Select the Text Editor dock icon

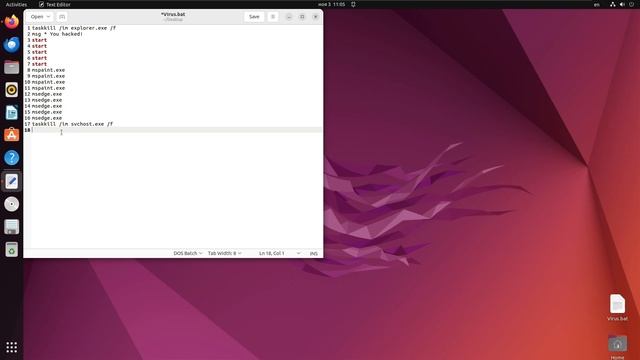pyautogui.click(x=11, y=181)
